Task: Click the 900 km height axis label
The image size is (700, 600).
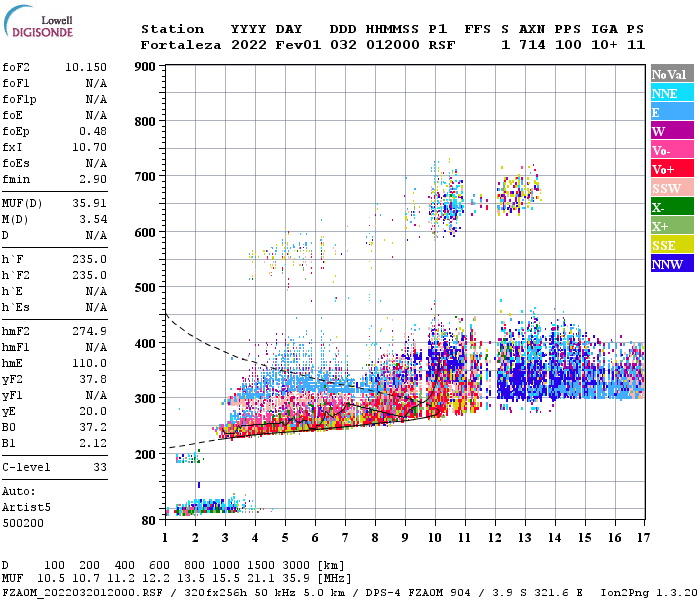Action: (x=145, y=67)
